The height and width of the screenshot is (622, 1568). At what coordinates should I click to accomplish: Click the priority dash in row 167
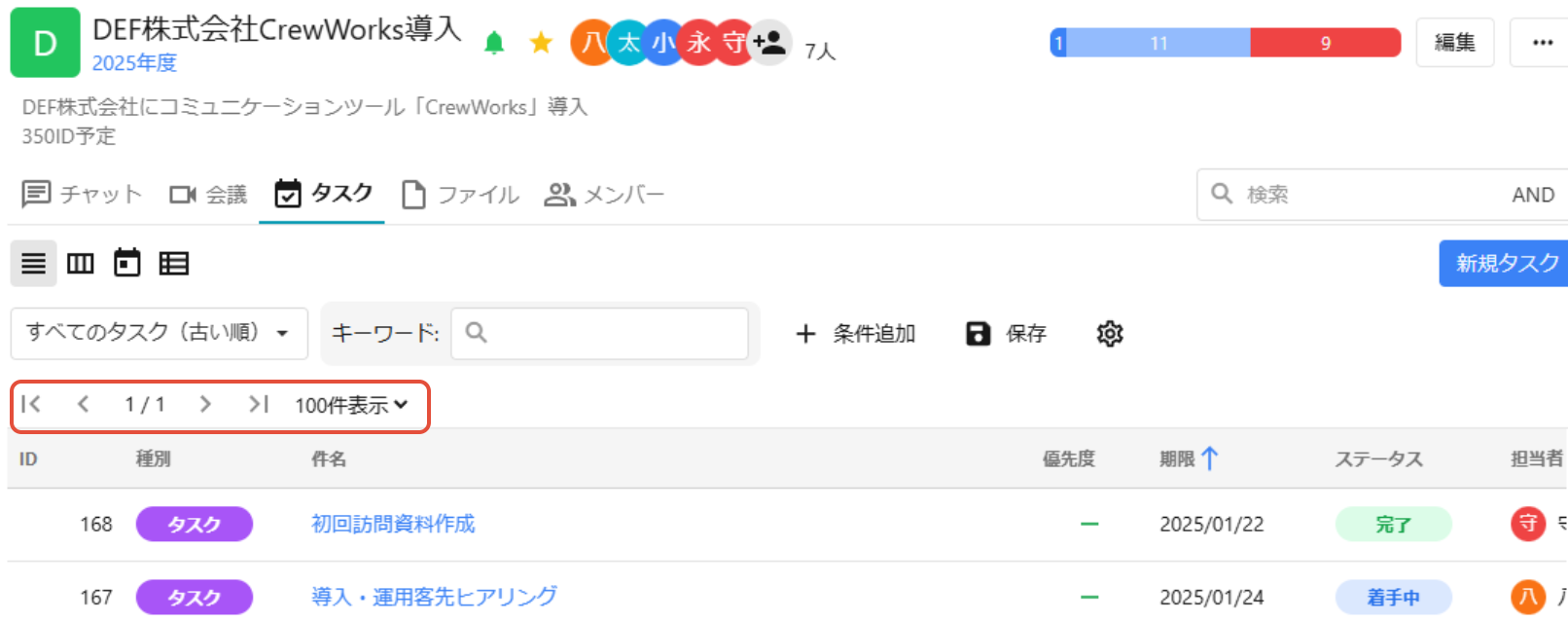point(1089,597)
